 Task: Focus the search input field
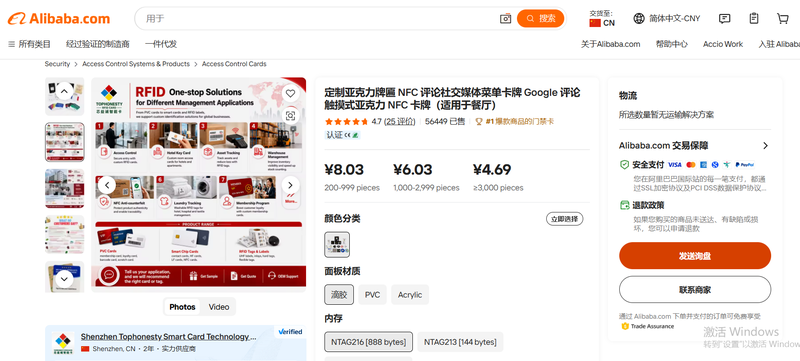coord(319,19)
